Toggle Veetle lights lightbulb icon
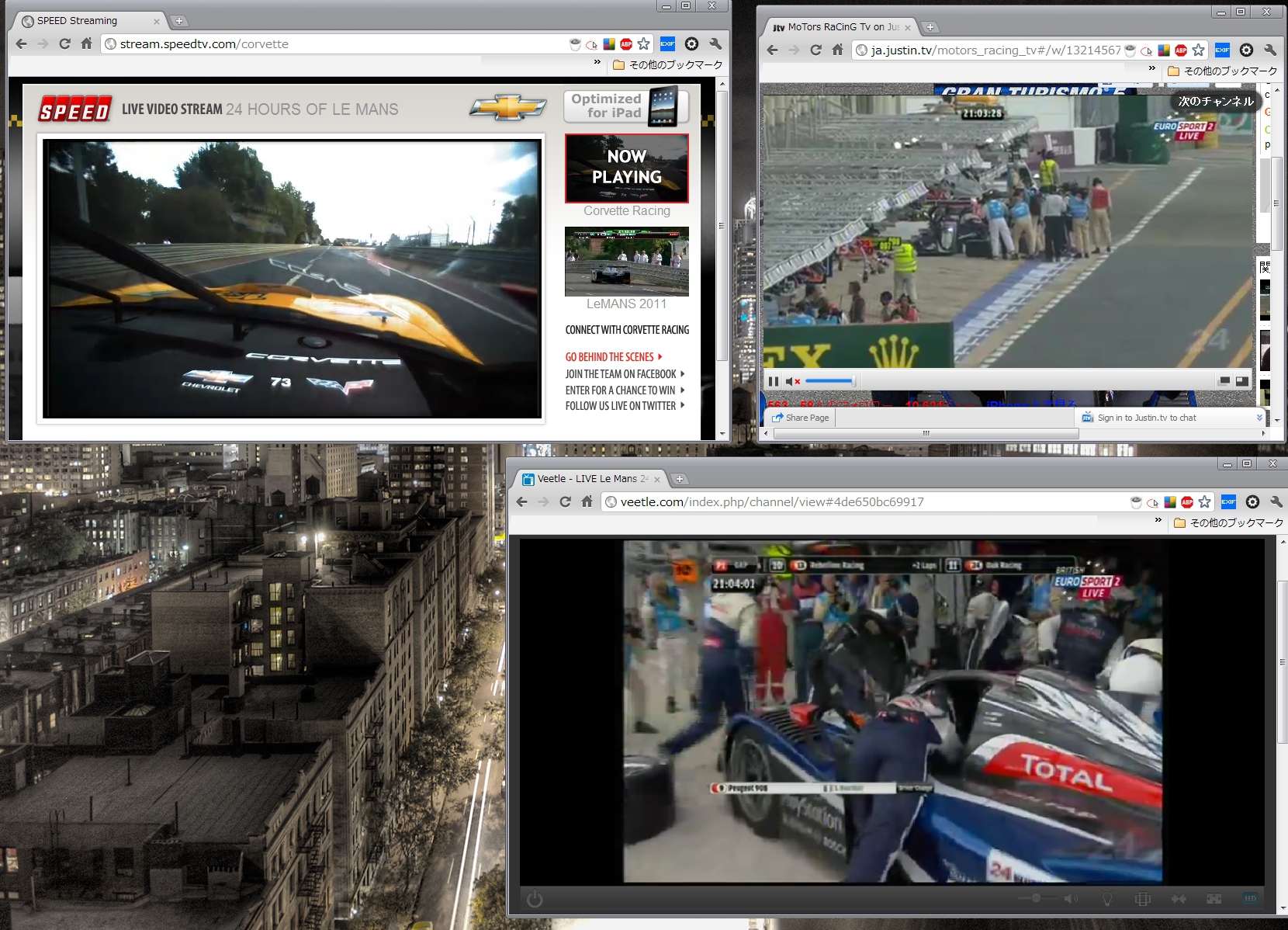 [1107, 898]
